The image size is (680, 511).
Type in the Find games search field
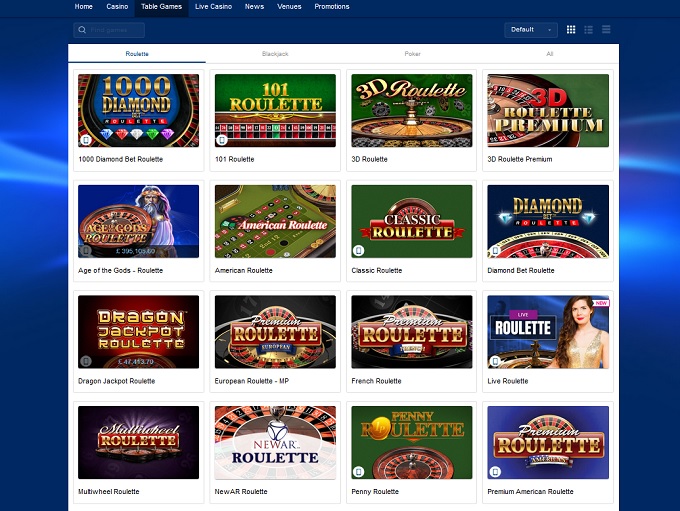pyautogui.click(x=114, y=30)
